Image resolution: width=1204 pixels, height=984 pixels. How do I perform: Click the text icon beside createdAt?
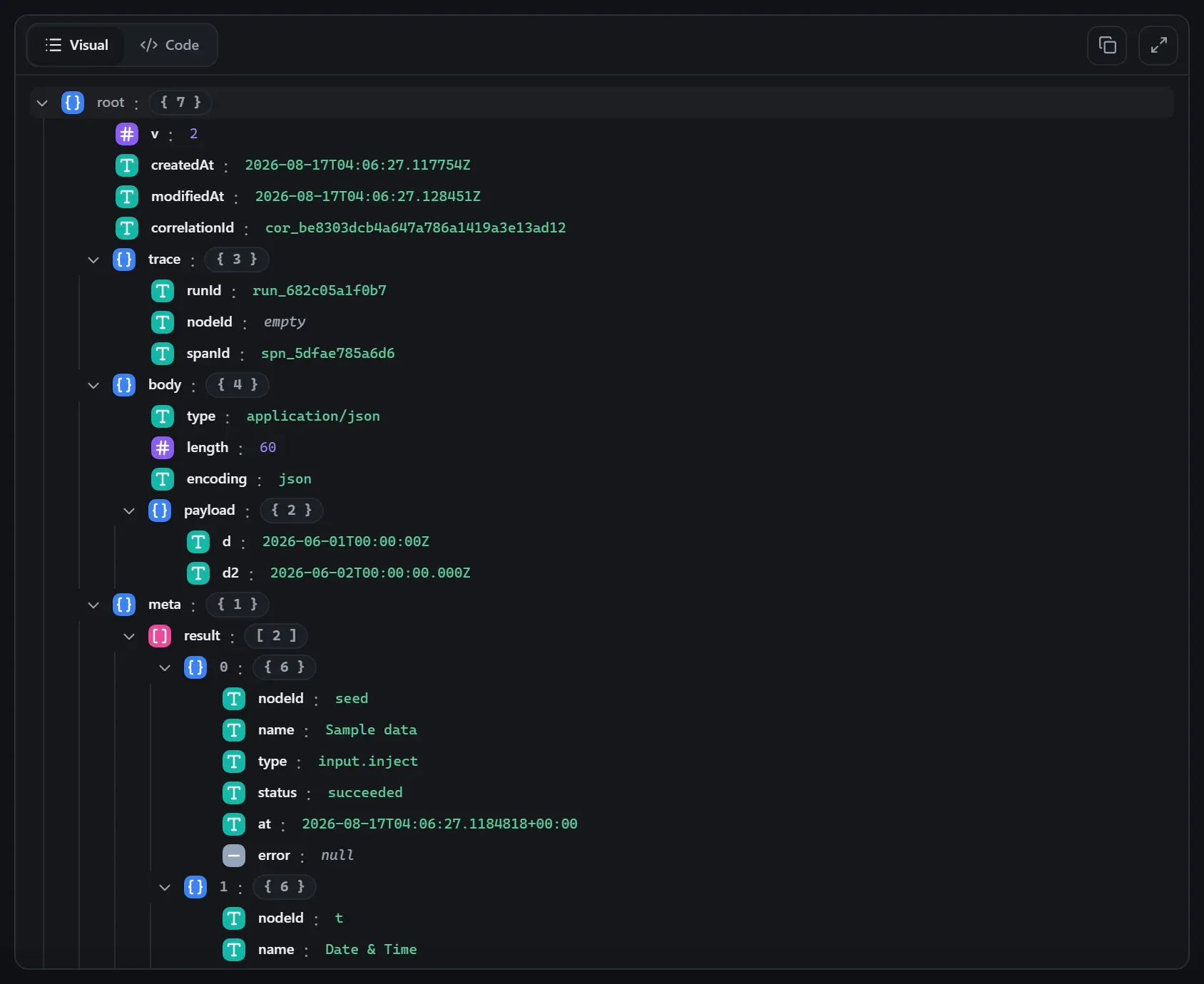pyautogui.click(x=127, y=165)
